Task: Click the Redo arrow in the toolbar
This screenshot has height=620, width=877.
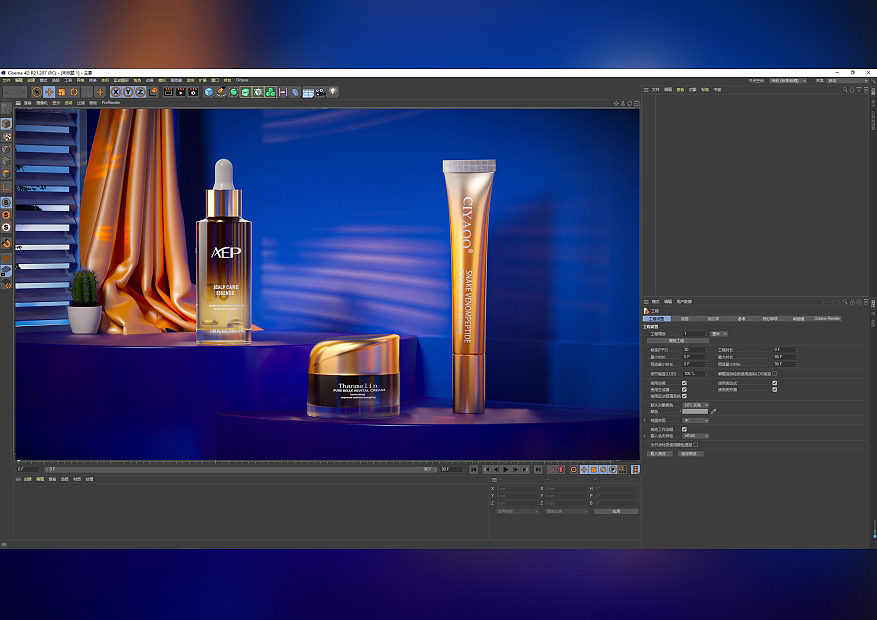Action: pyautogui.click(x=21, y=92)
